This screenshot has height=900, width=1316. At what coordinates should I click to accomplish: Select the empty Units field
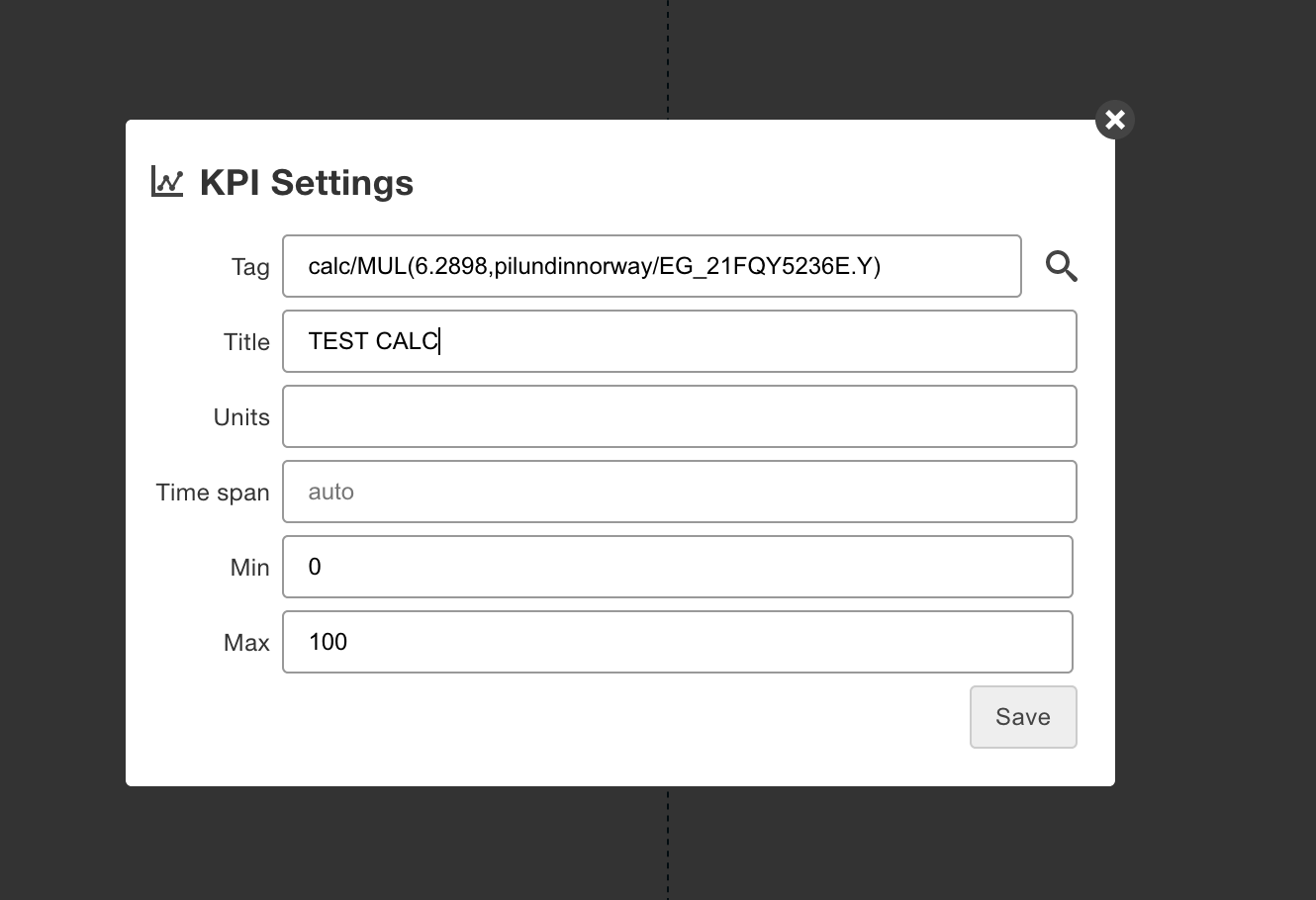click(680, 416)
